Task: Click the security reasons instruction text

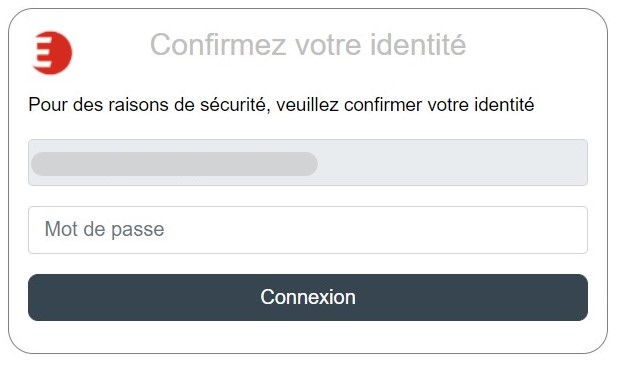Action: coord(281,105)
